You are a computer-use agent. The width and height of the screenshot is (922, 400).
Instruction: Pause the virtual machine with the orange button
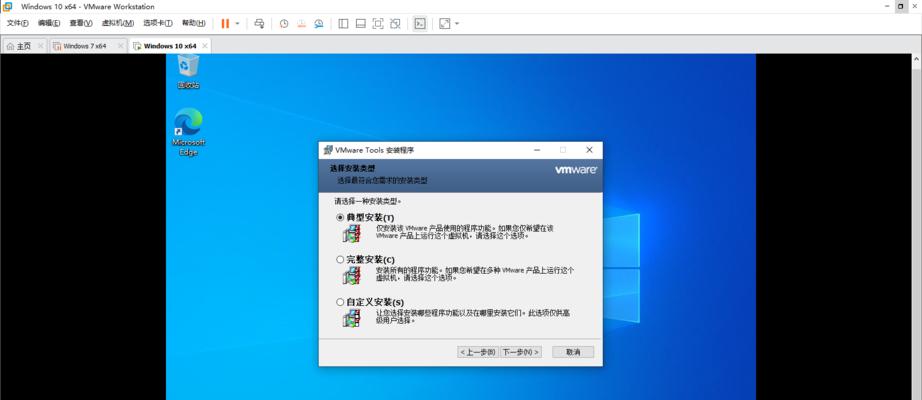(225, 24)
